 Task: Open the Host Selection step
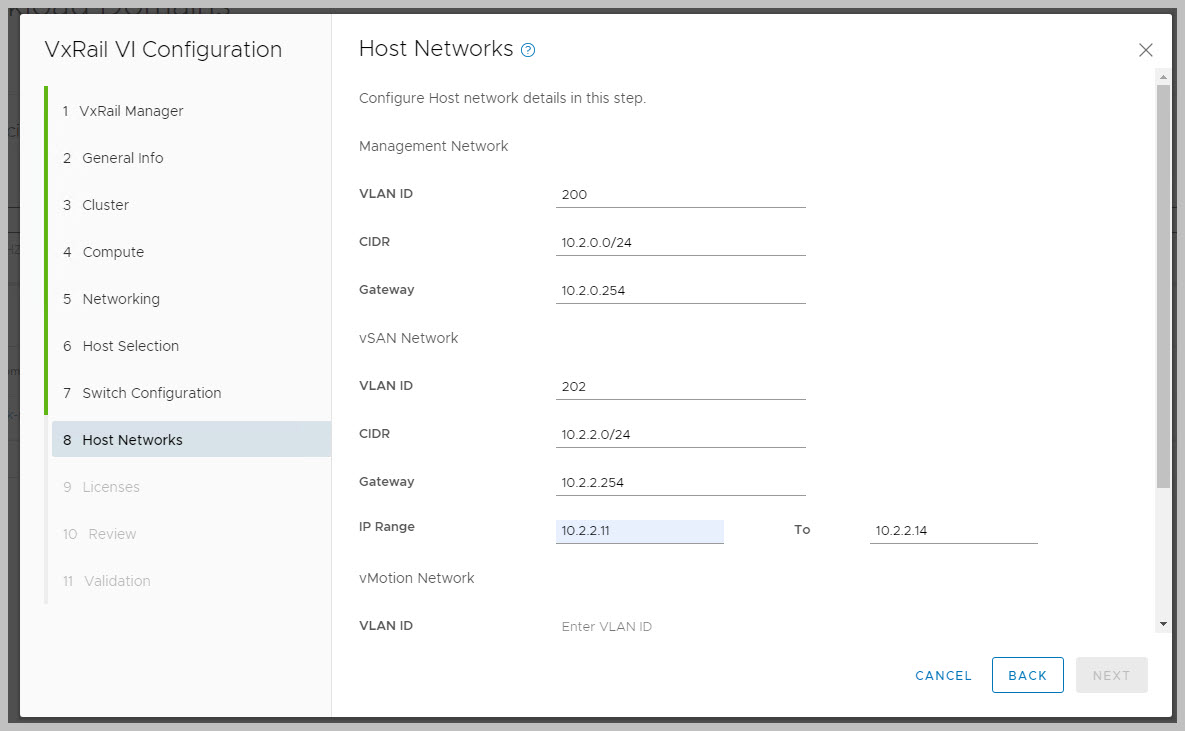click(x=130, y=346)
